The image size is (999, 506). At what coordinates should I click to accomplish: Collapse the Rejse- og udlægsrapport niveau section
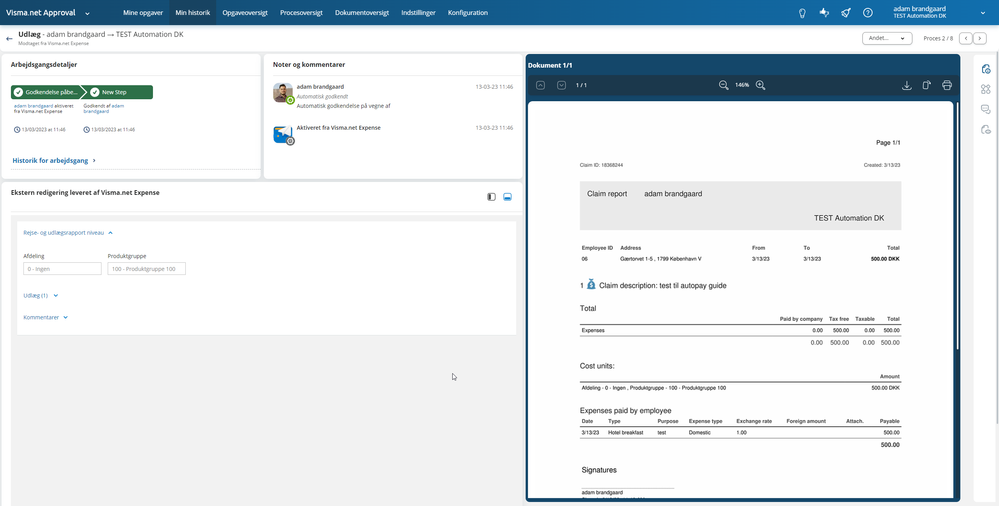click(x=68, y=233)
